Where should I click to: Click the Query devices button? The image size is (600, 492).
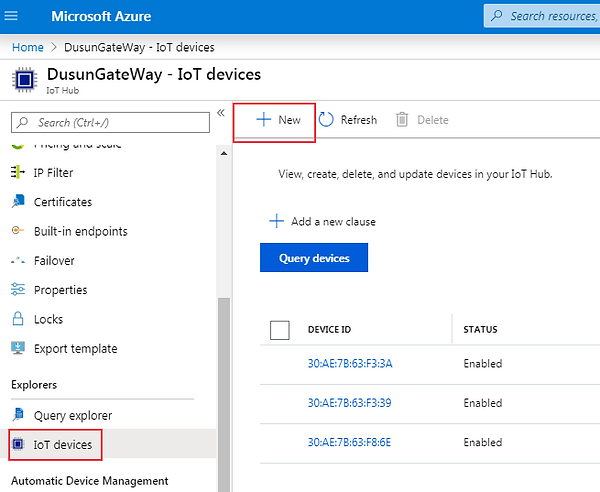pyautogui.click(x=314, y=257)
